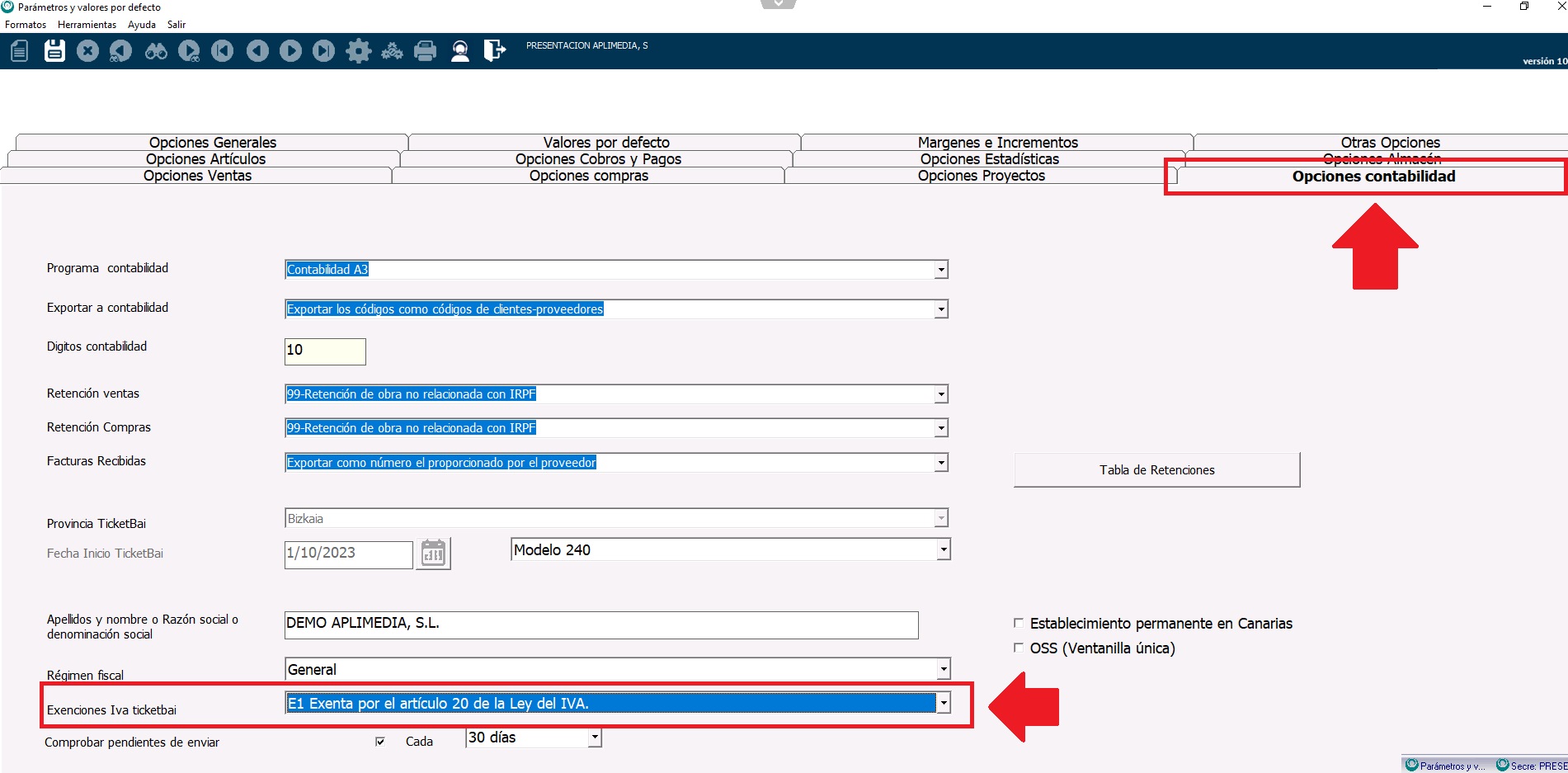
Task: Click the exit door icon
Action: (494, 51)
